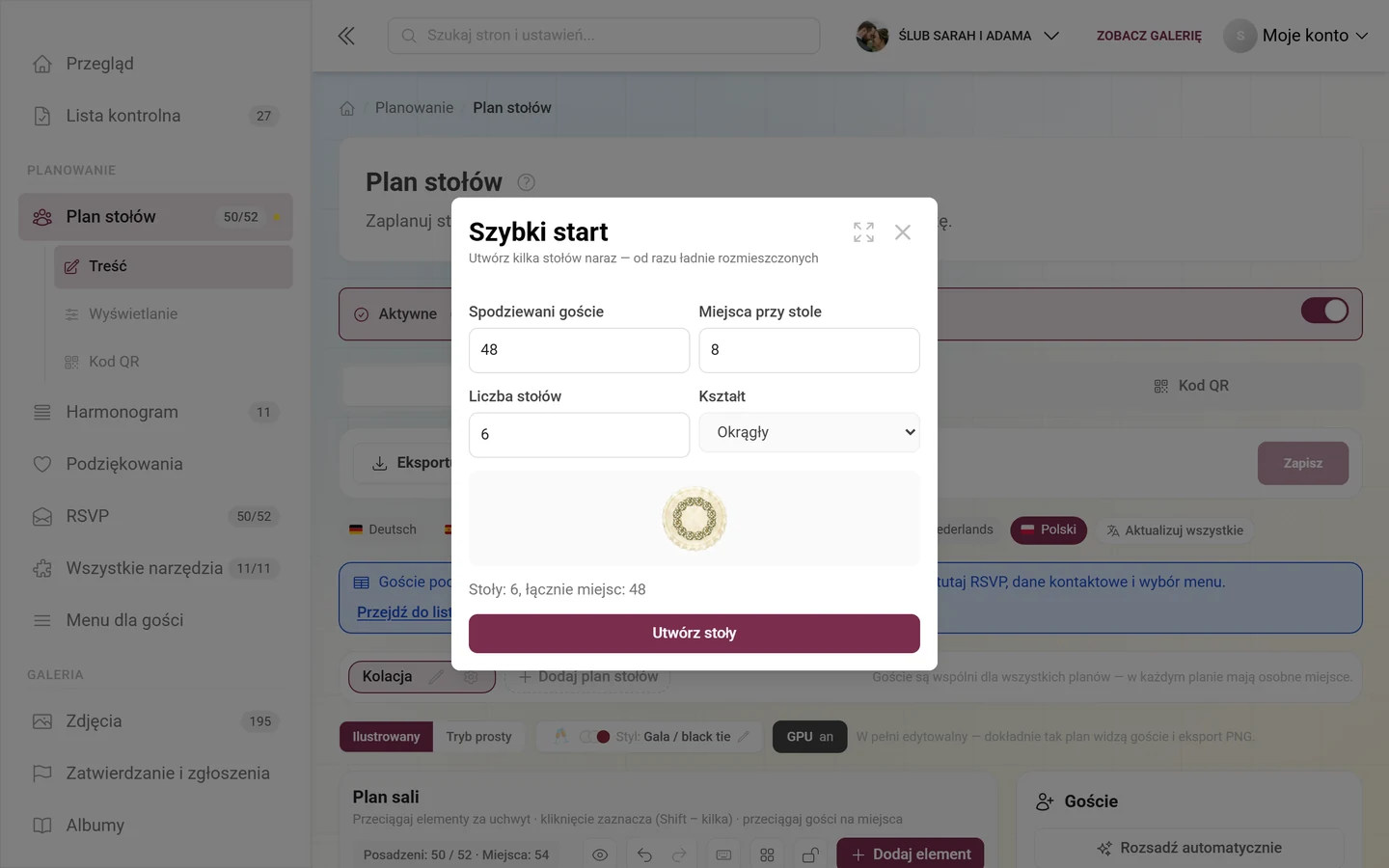
Task: Click the Utwórz stoły button
Action: click(x=694, y=634)
